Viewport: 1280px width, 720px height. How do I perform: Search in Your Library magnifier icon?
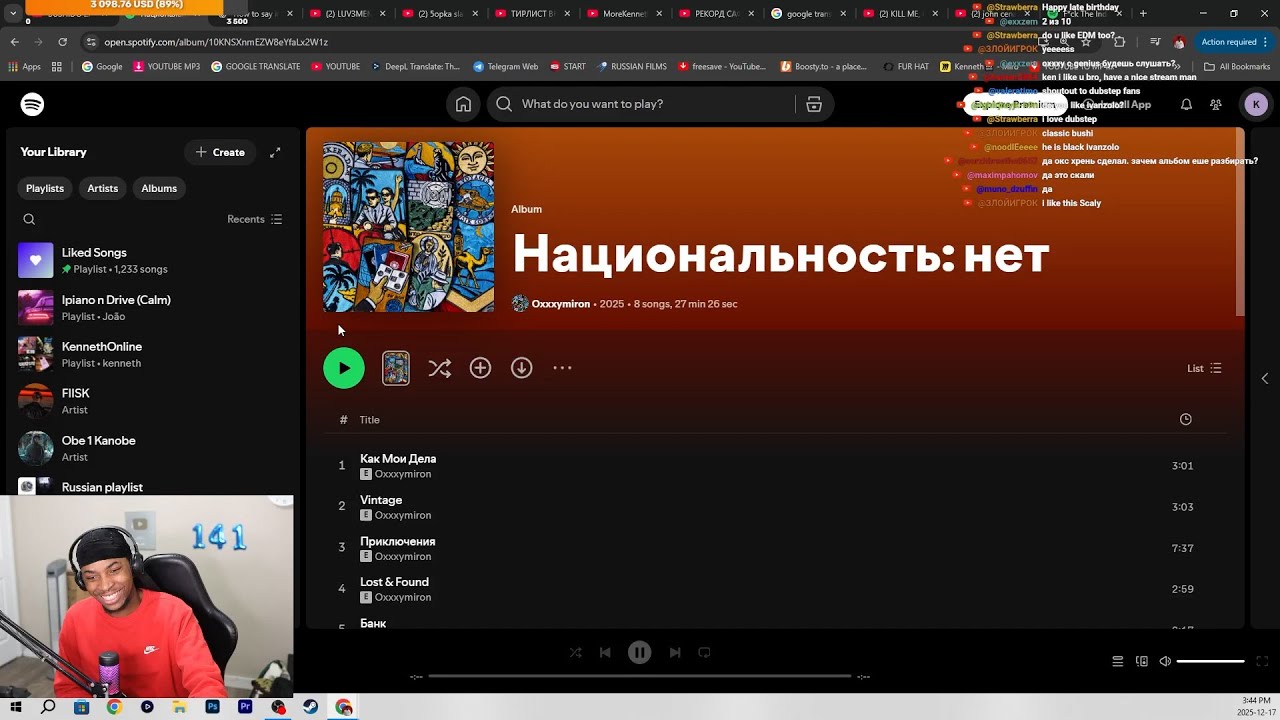29,219
